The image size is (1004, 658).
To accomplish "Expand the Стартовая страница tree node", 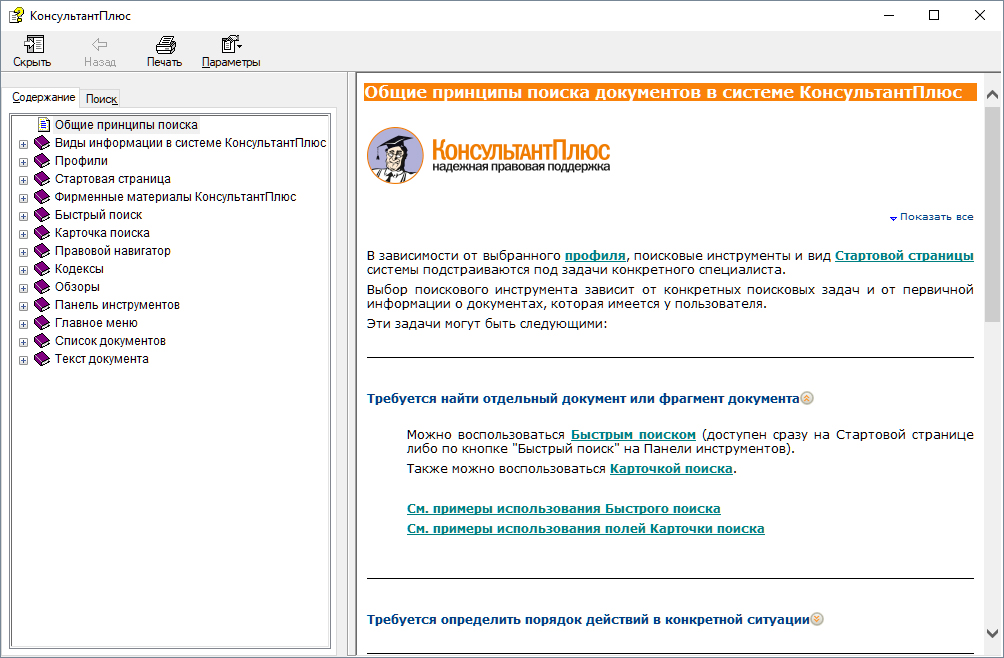I will point(23,181).
